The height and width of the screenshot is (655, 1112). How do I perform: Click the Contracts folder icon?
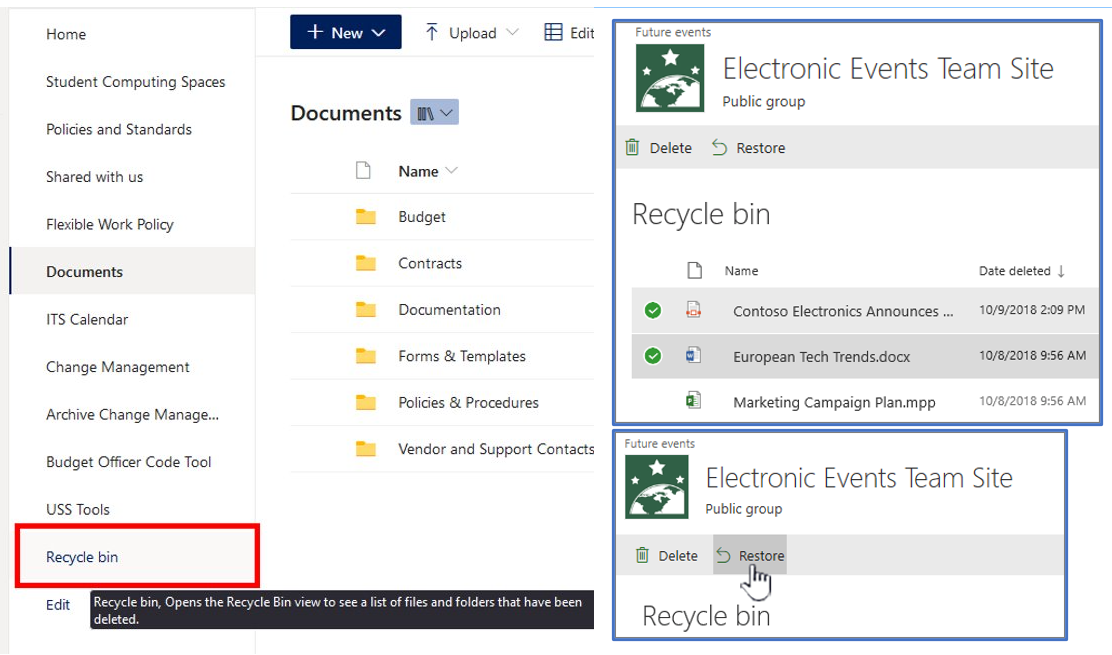tap(366, 263)
